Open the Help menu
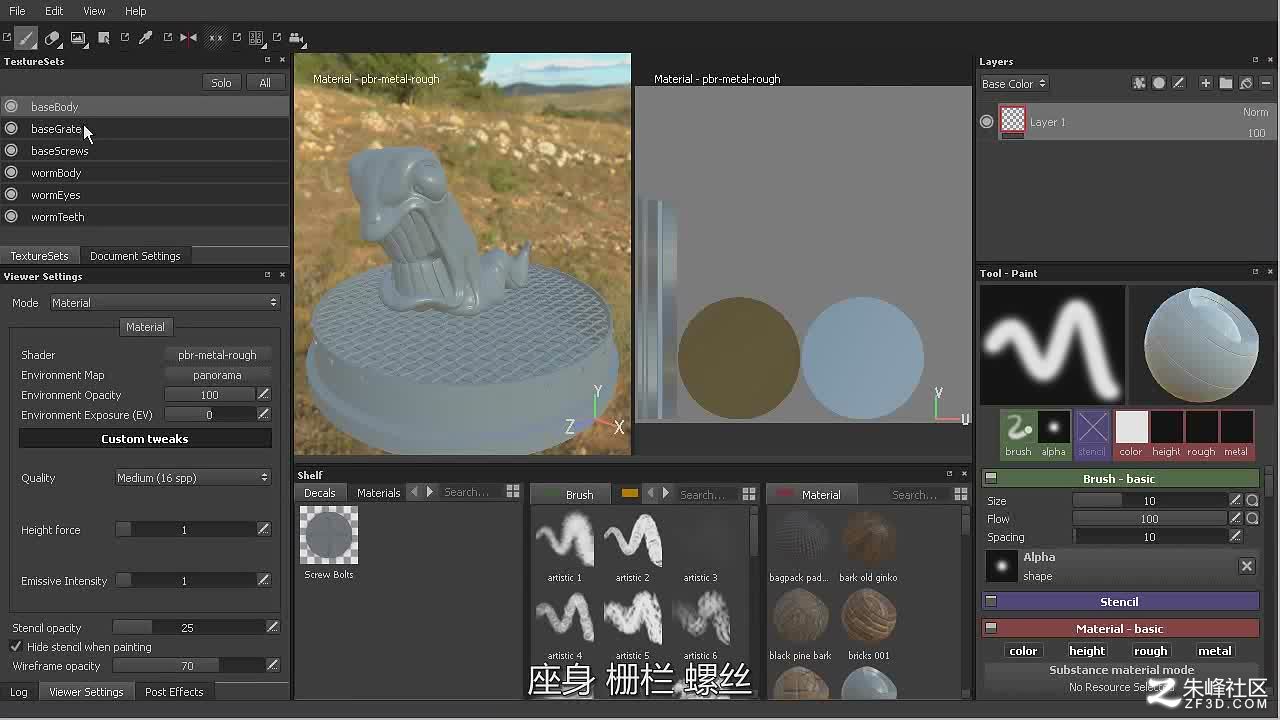 click(136, 11)
